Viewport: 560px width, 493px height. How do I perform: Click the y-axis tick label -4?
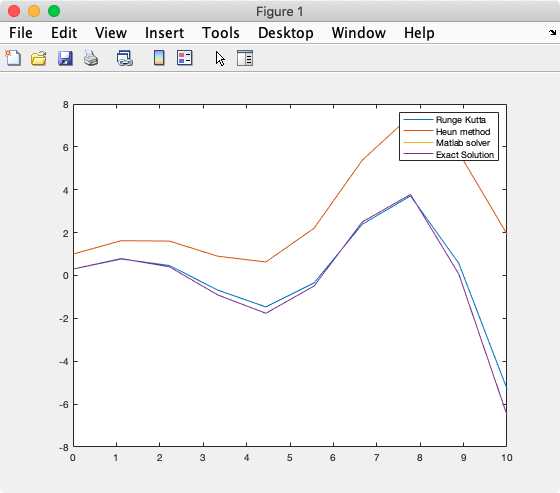pos(64,362)
